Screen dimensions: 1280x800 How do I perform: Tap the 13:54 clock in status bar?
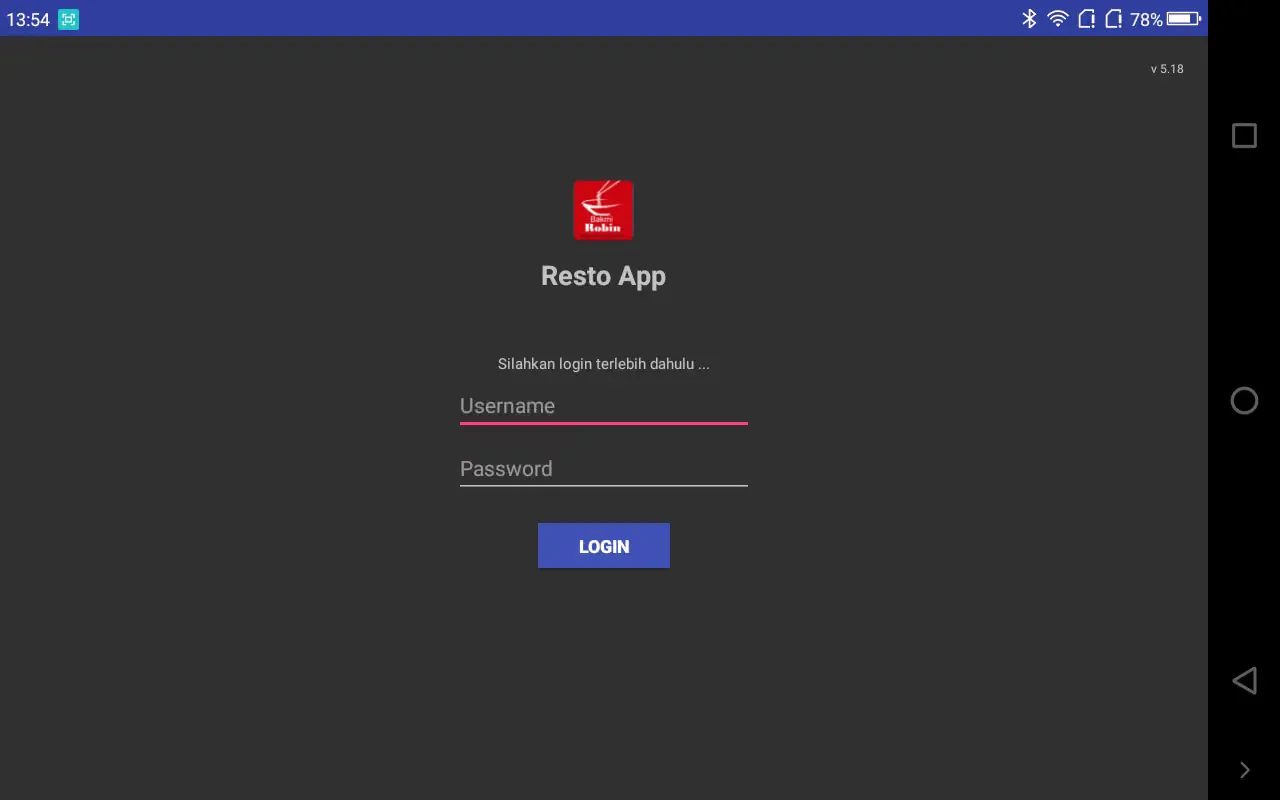pyautogui.click(x=28, y=19)
